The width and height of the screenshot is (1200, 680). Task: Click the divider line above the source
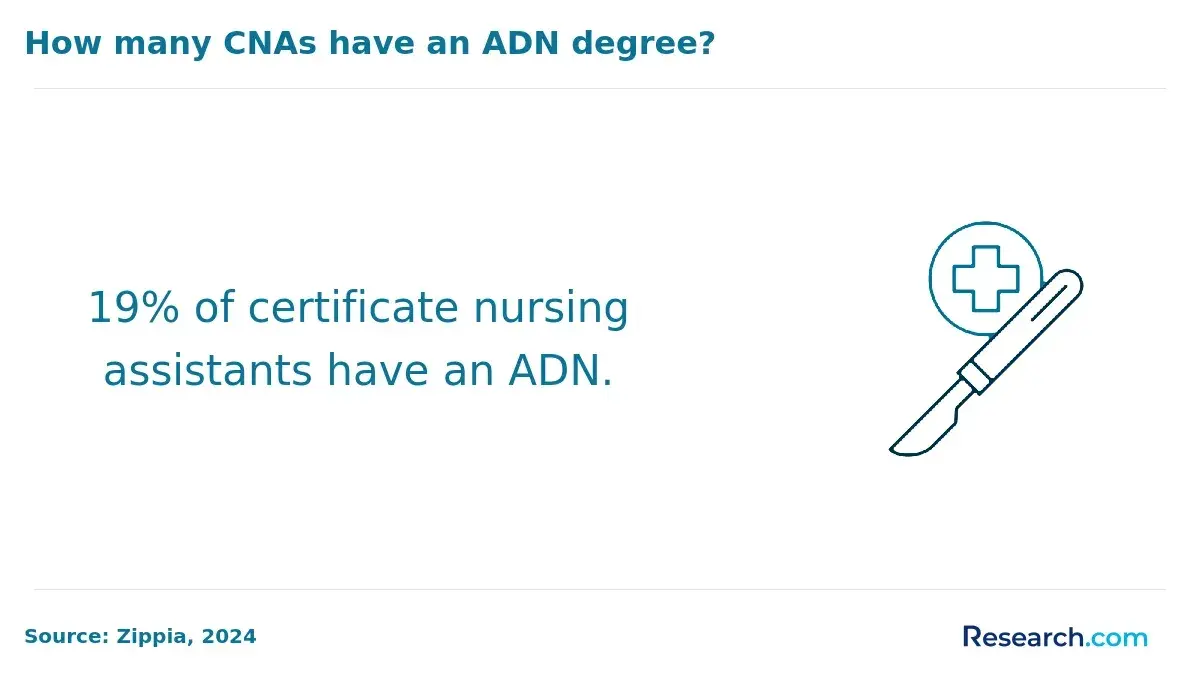click(x=600, y=589)
